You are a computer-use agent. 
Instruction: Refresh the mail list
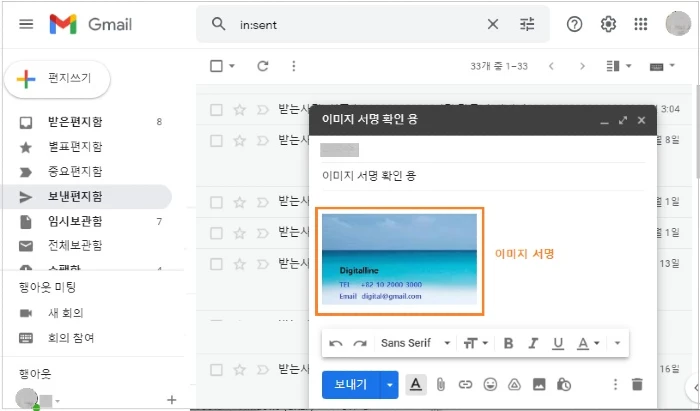(262, 66)
